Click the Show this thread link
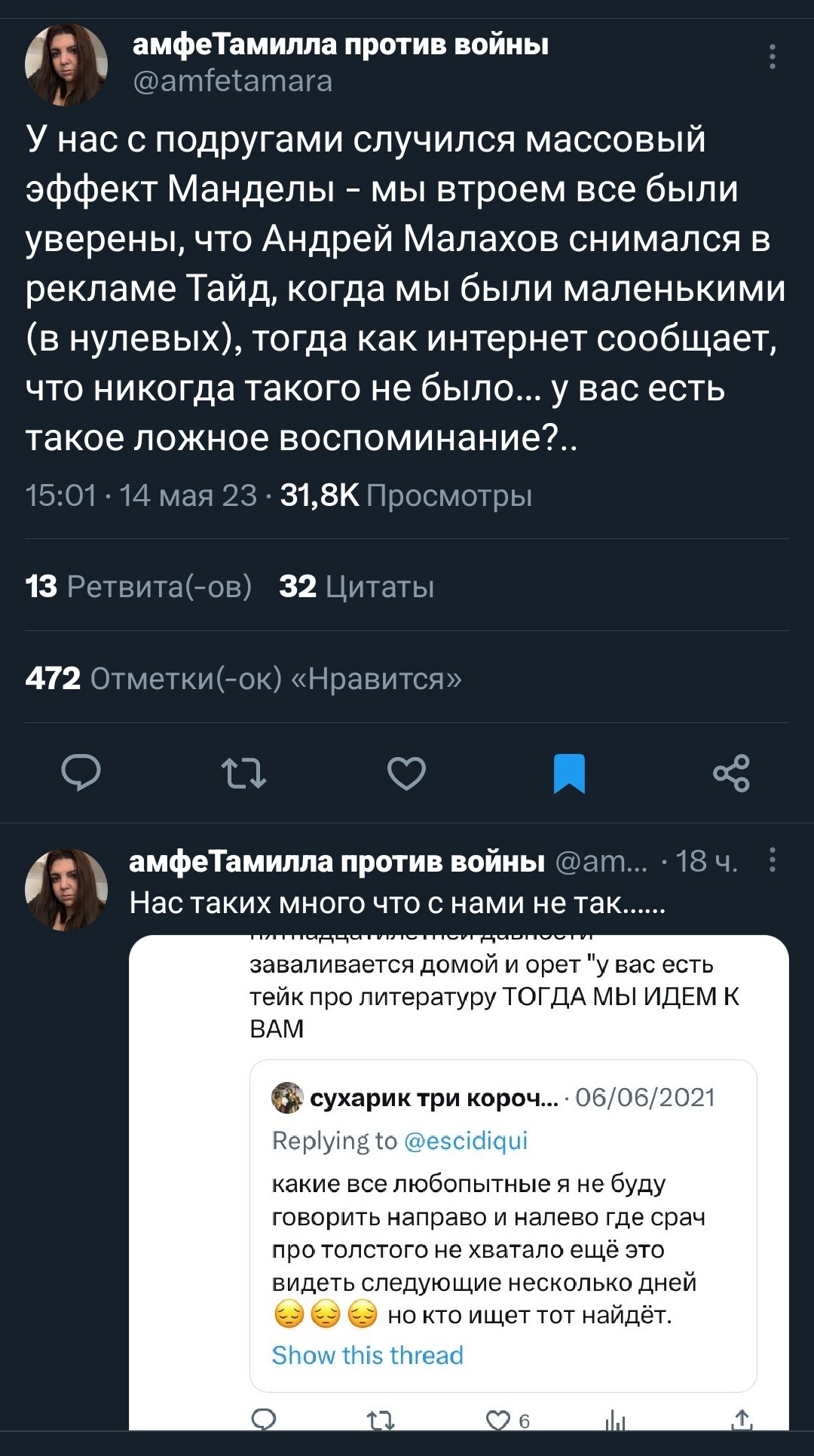Image resolution: width=814 pixels, height=1456 pixels. (x=367, y=1355)
